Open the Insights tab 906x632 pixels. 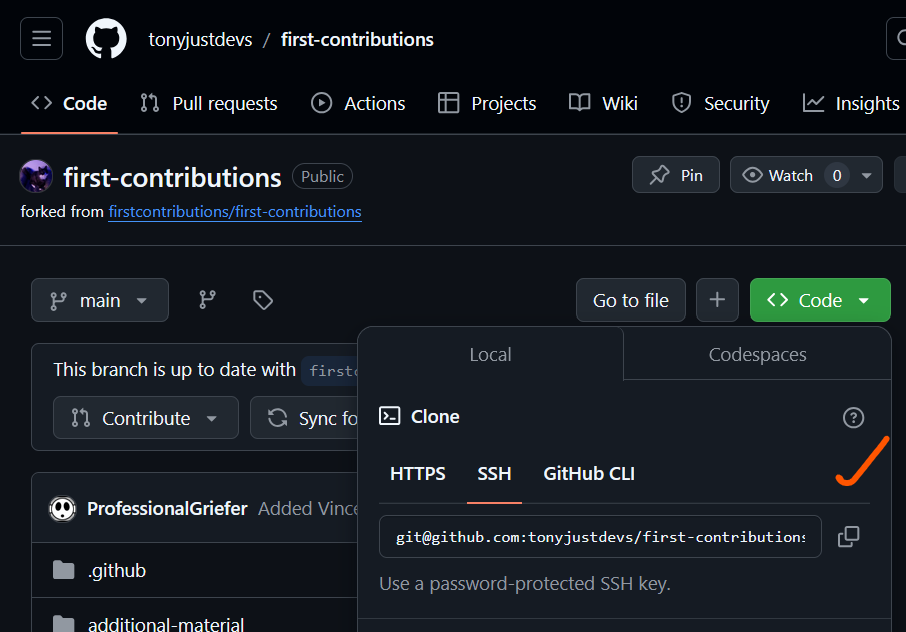coord(851,103)
